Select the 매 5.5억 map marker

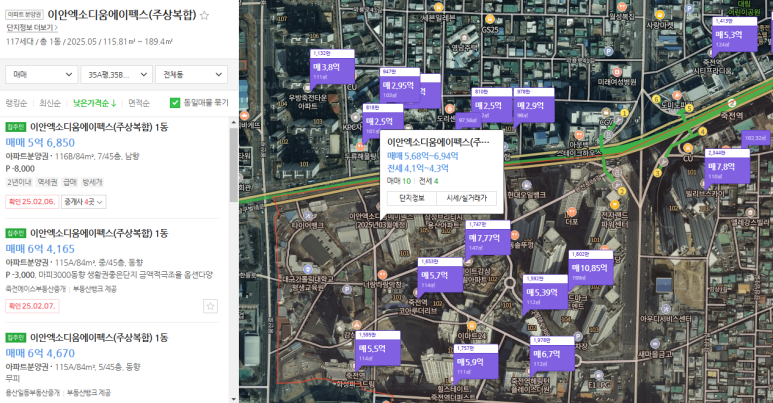point(377,349)
